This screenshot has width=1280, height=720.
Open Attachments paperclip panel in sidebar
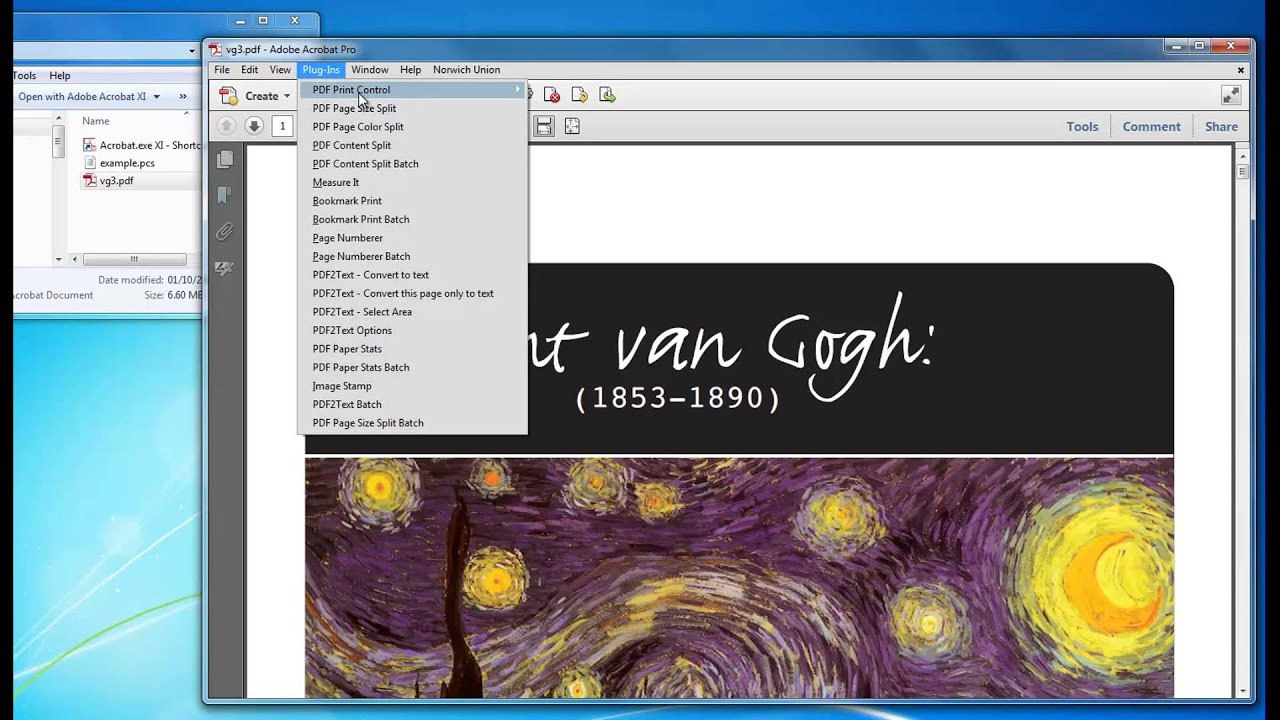(x=225, y=232)
